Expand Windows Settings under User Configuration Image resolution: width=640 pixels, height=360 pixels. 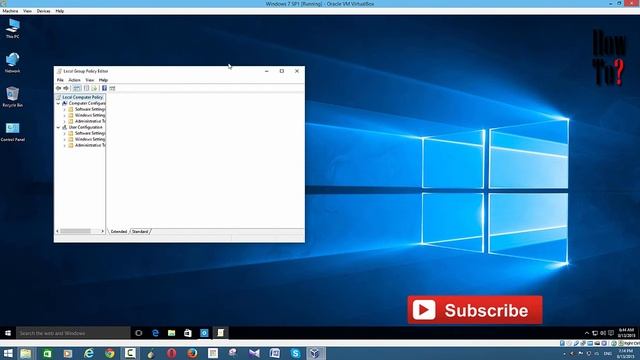click(x=64, y=139)
